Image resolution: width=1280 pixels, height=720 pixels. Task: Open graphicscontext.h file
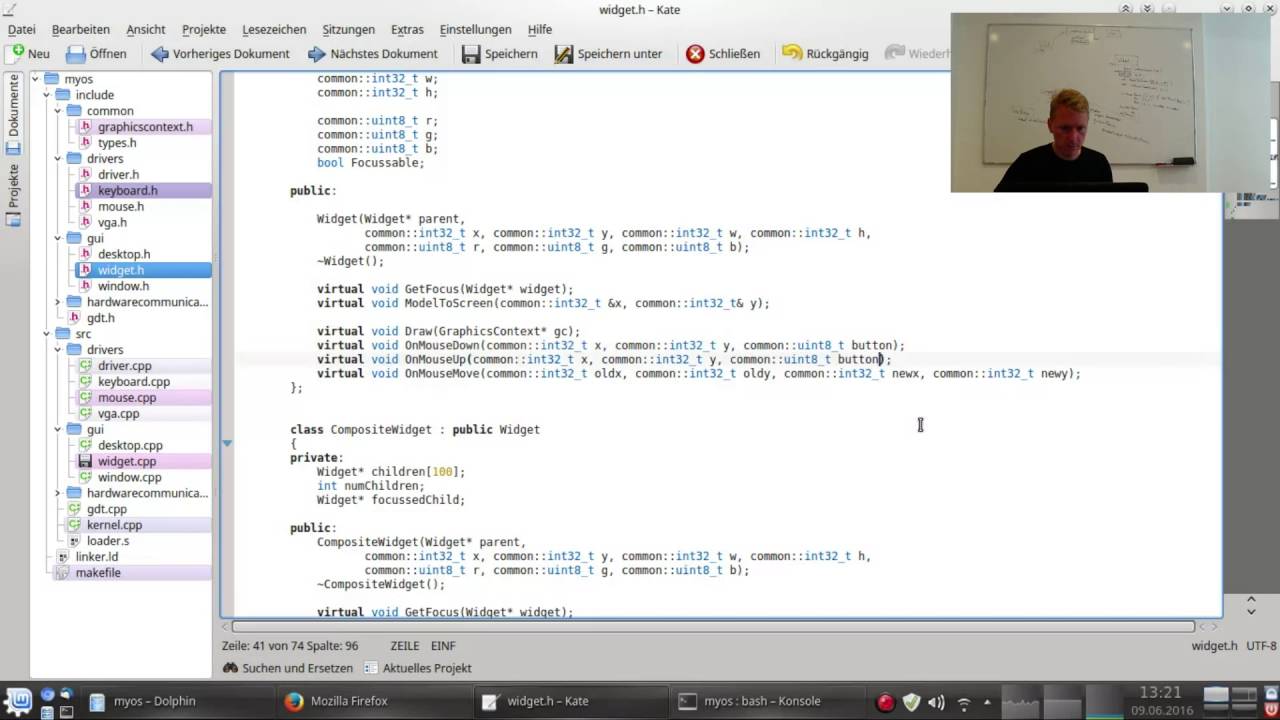click(144, 127)
